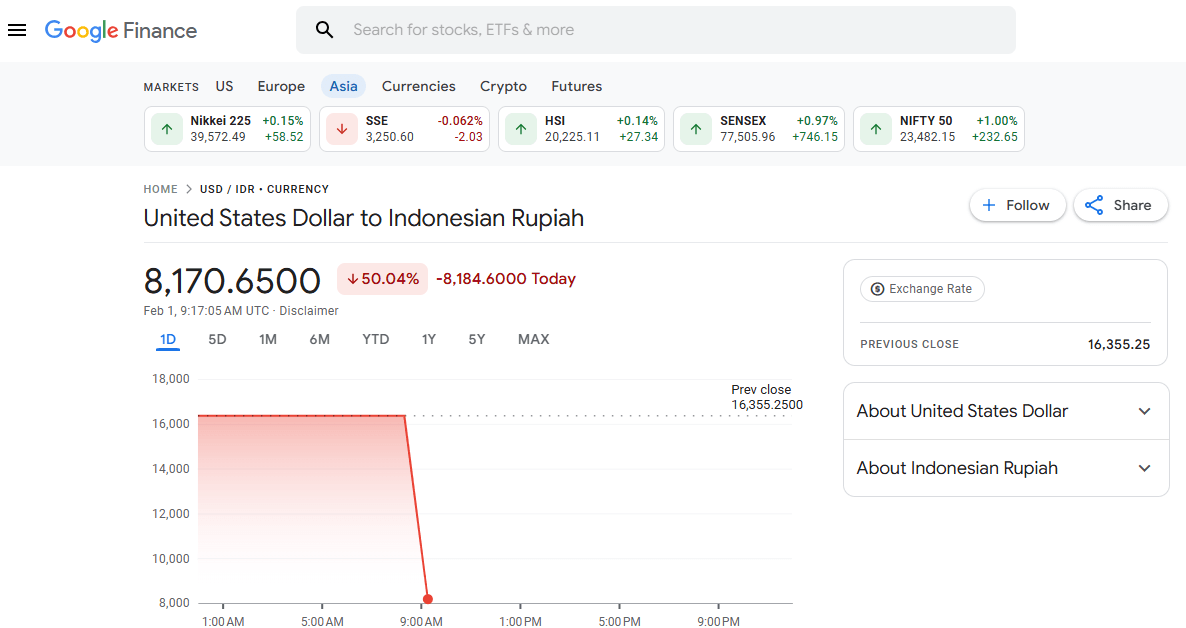Click the green up arrow on Nikkei 225 card

point(166,129)
